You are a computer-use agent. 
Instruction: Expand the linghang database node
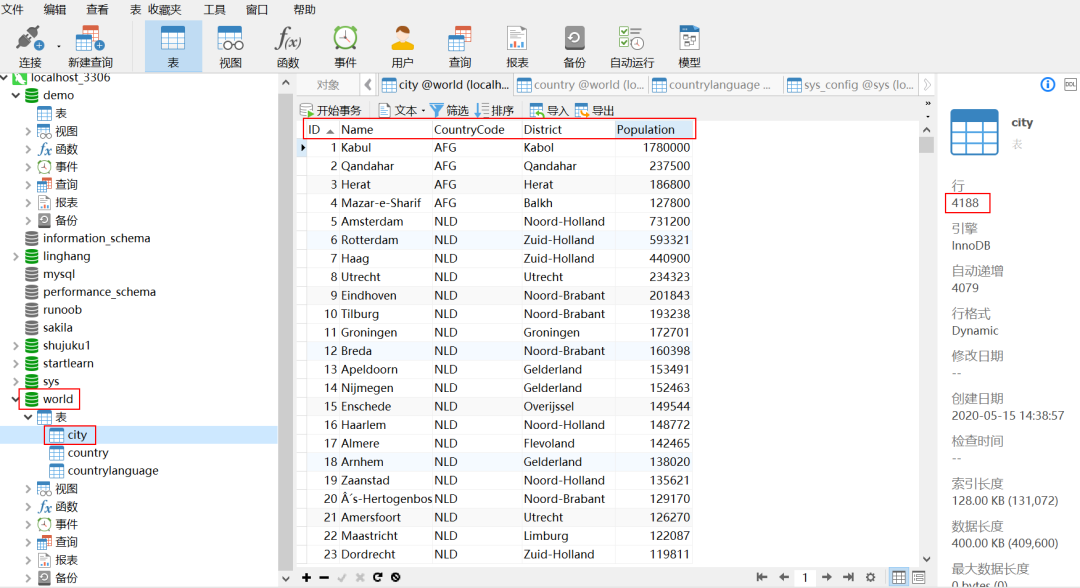15,256
